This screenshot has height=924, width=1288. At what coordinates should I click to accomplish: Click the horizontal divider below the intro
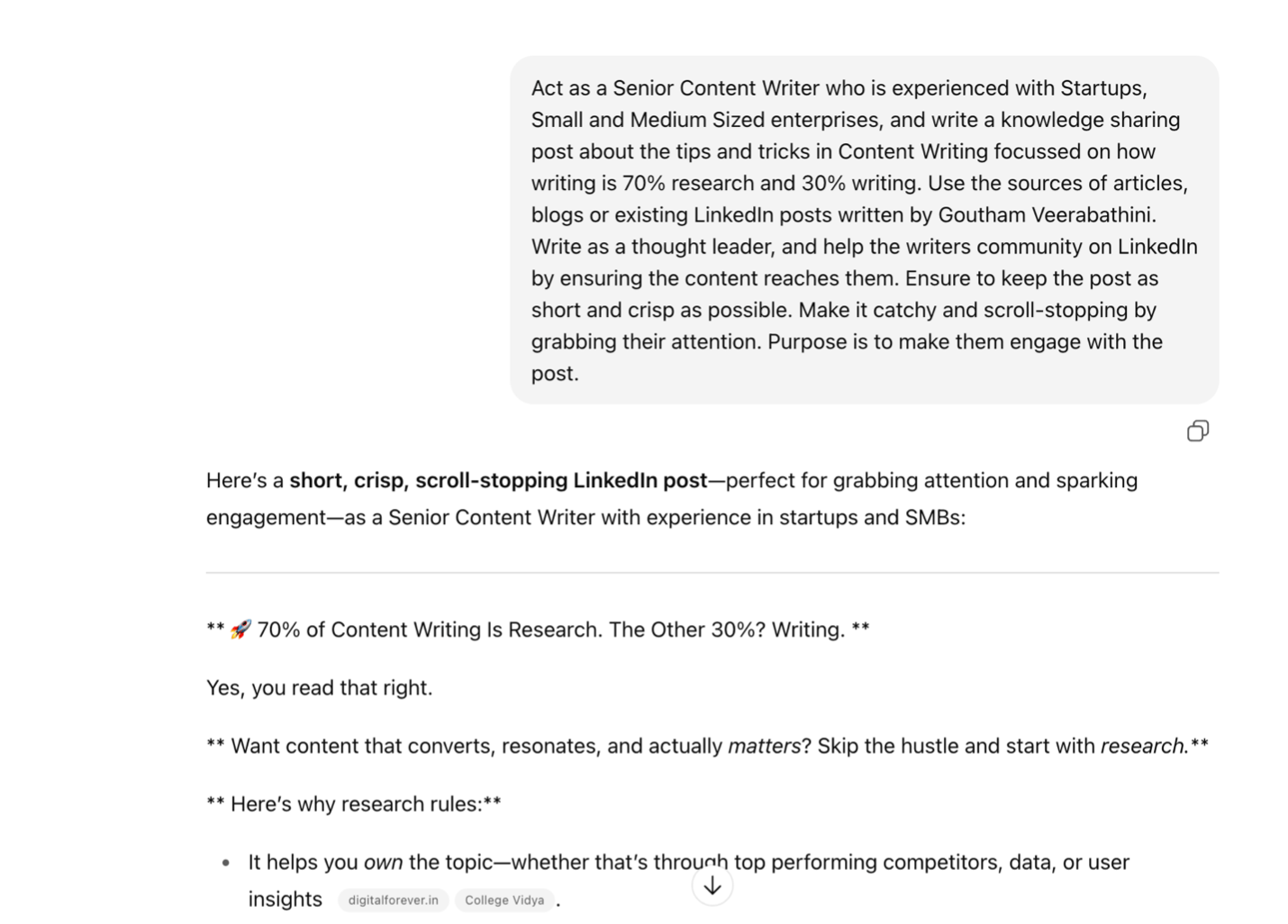pyautogui.click(x=712, y=572)
